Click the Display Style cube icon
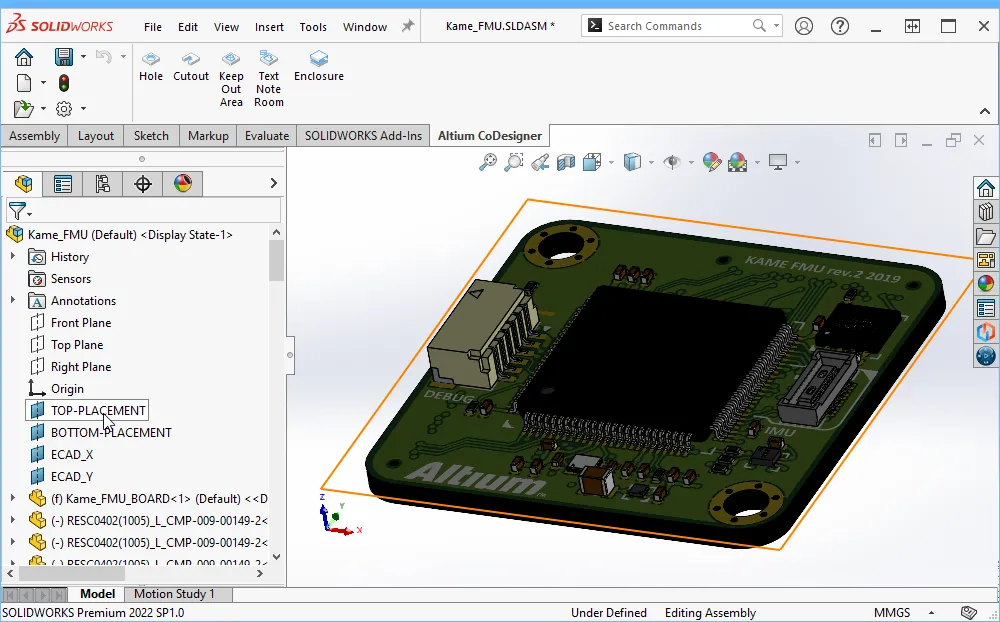Viewport: 1000px width, 622px height. point(632,162)
